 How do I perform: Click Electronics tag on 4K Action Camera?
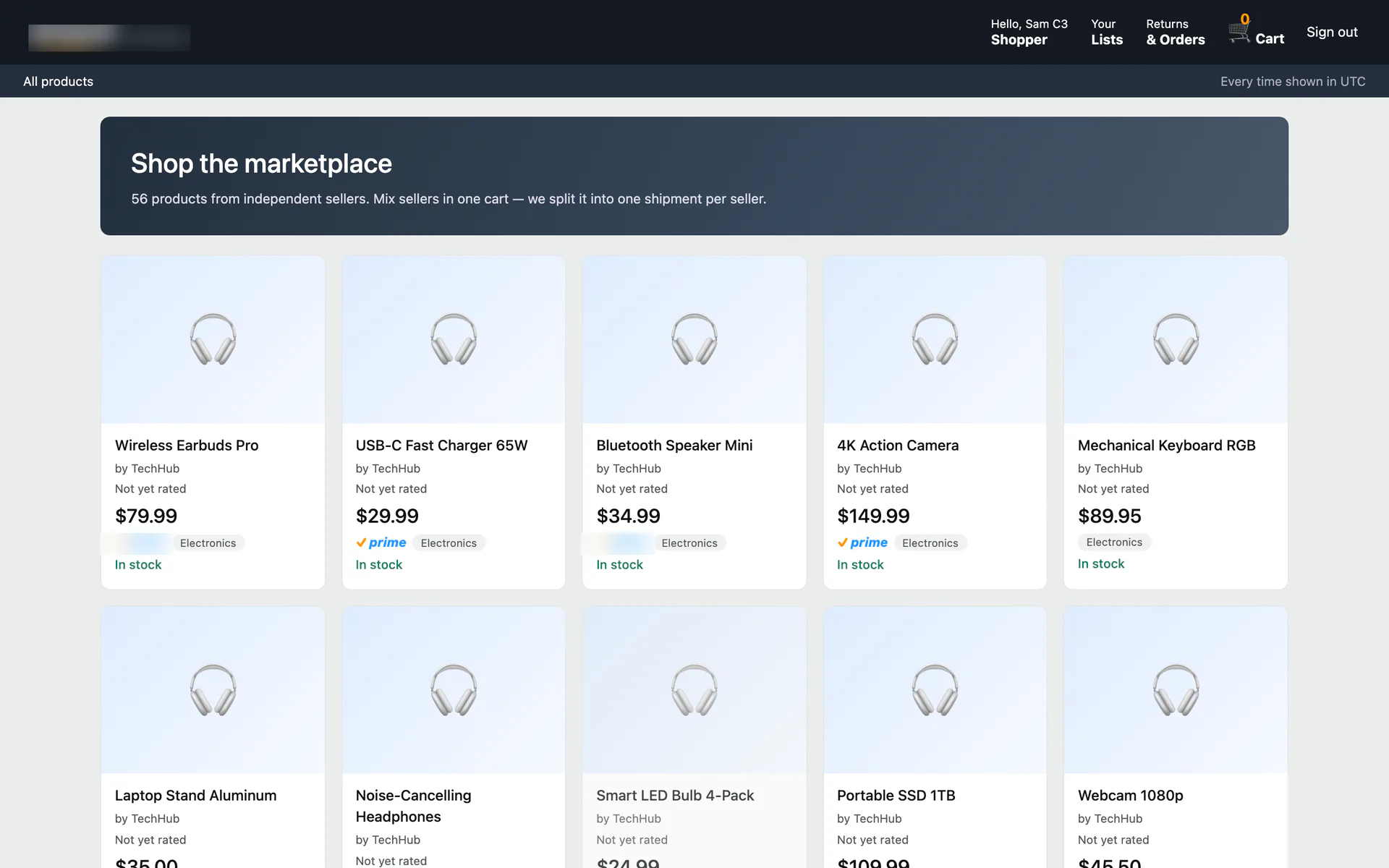pyautogui.click(x=930, y=543)
